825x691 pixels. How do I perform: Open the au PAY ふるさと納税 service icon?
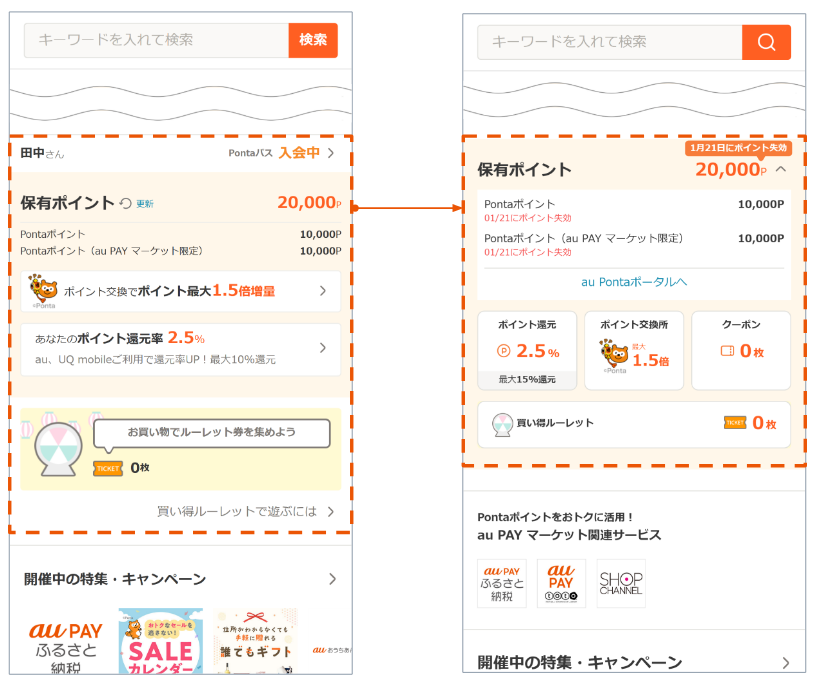[x=501, y=583]
